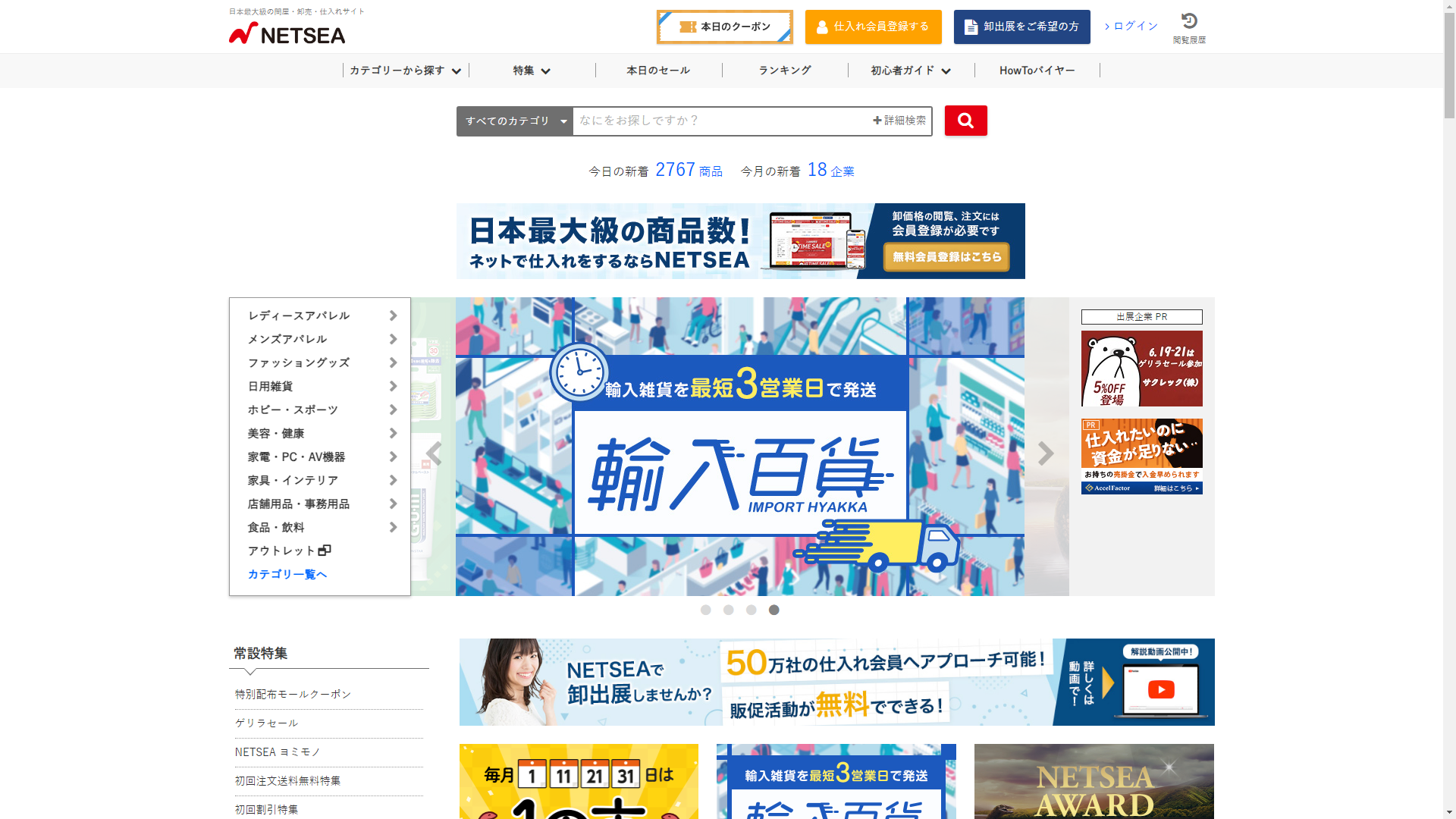Screen dimensions: 1456x819
Task: Select the second carousel dot indicator
Action: (728, 610)
